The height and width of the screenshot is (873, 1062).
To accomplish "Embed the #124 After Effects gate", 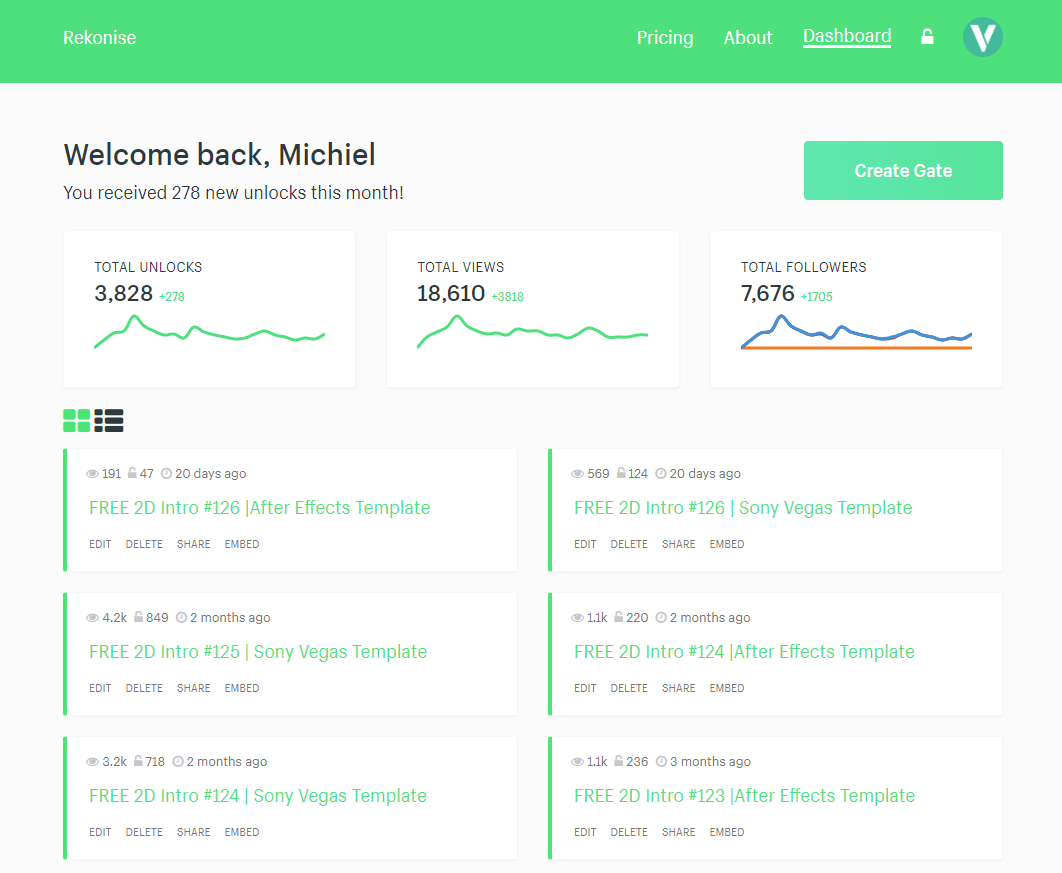I will tap(727, 688).
